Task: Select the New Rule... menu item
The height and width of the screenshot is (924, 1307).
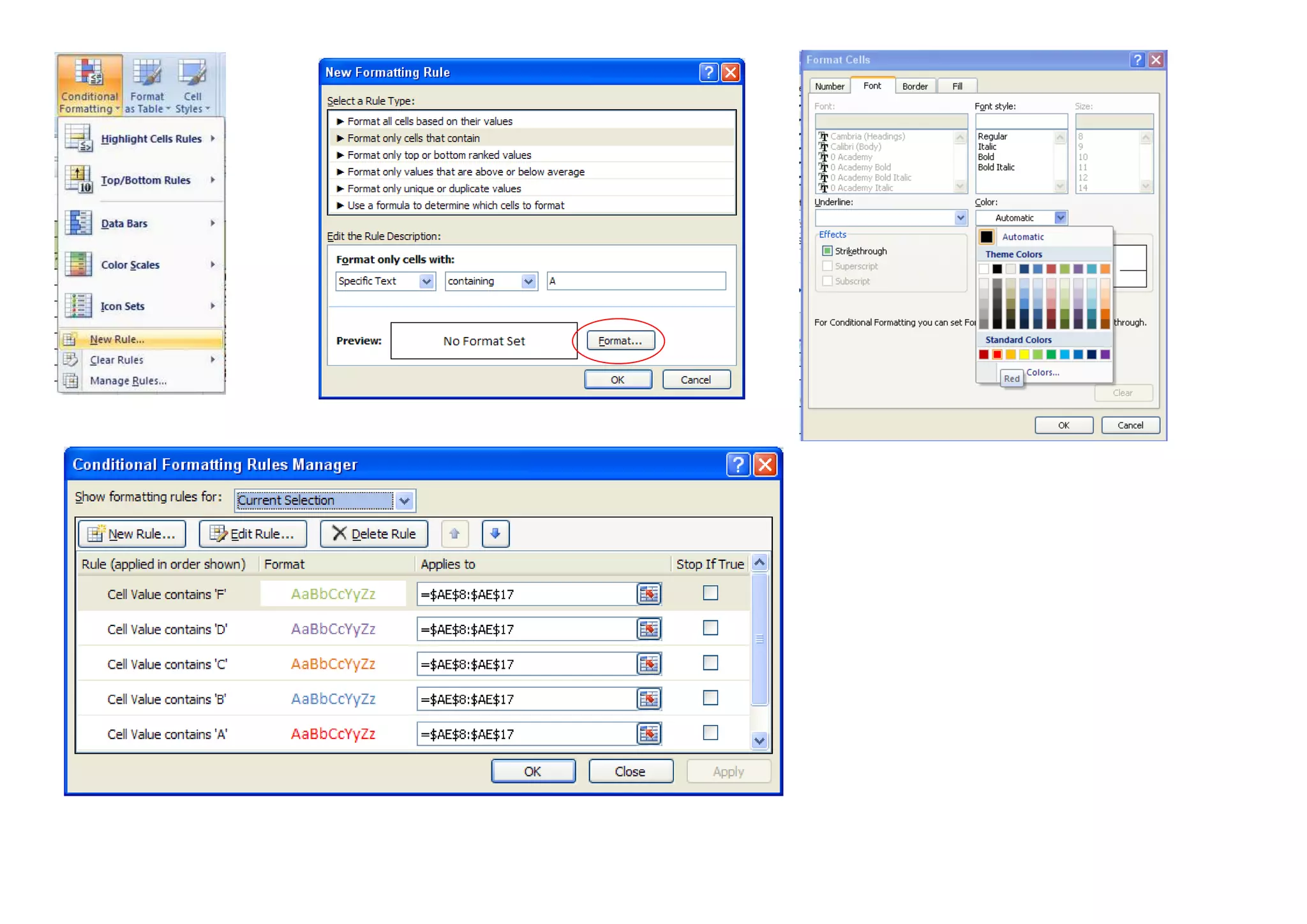Action: click(x=141, y=339)
